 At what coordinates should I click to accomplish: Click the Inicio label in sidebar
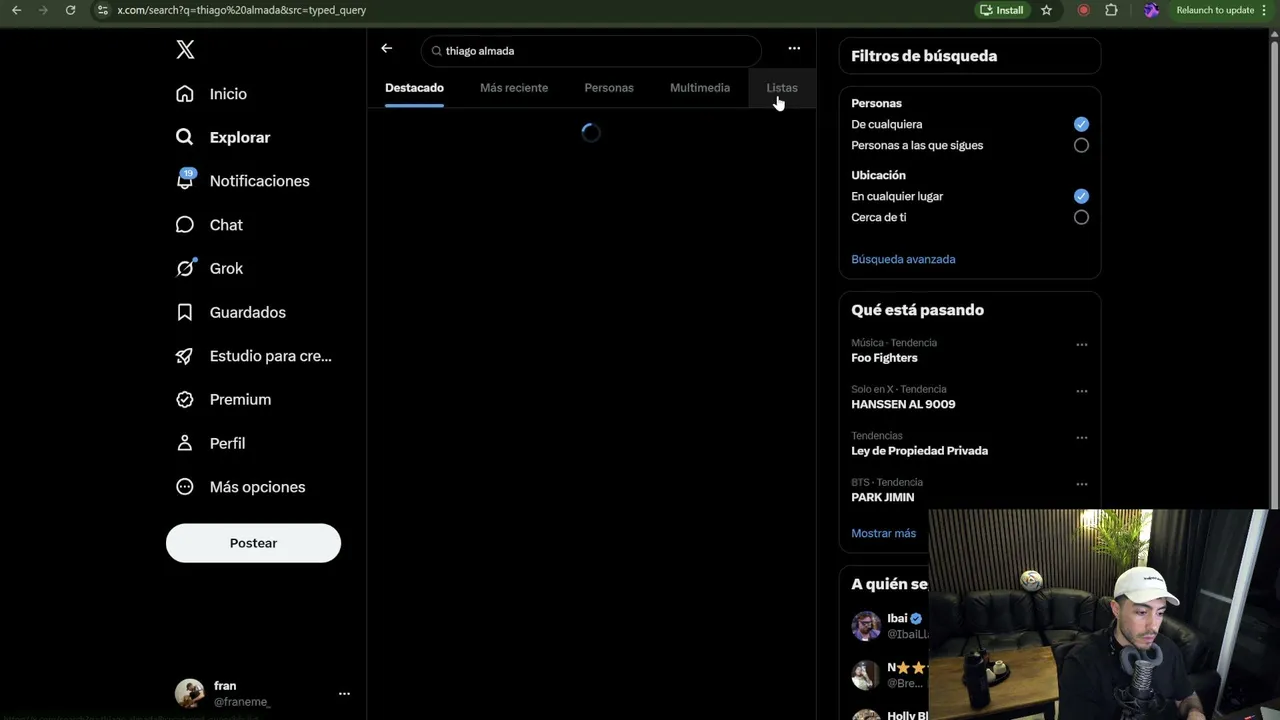click(228, 94)
